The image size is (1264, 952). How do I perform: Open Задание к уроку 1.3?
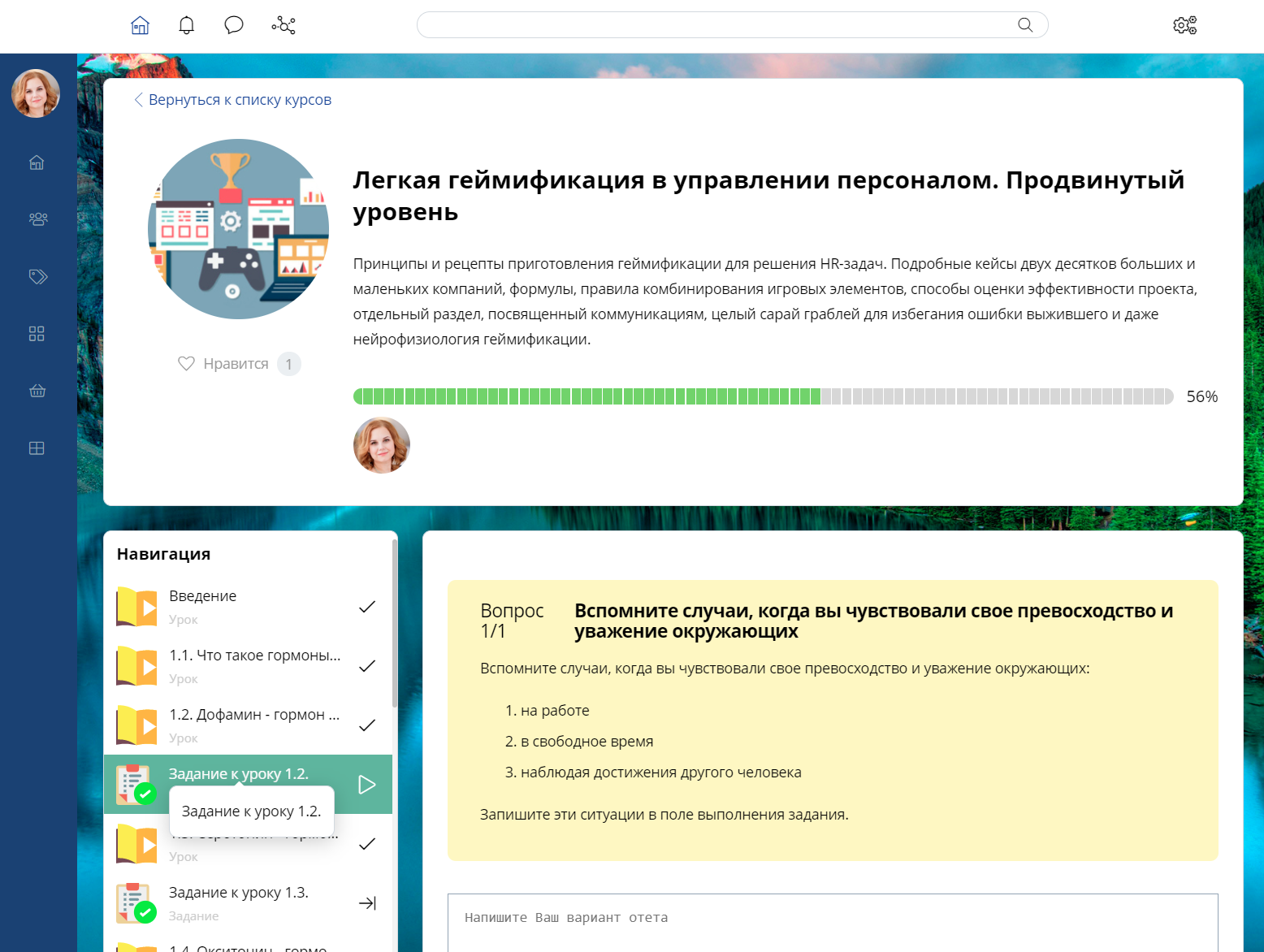(248, 903)
